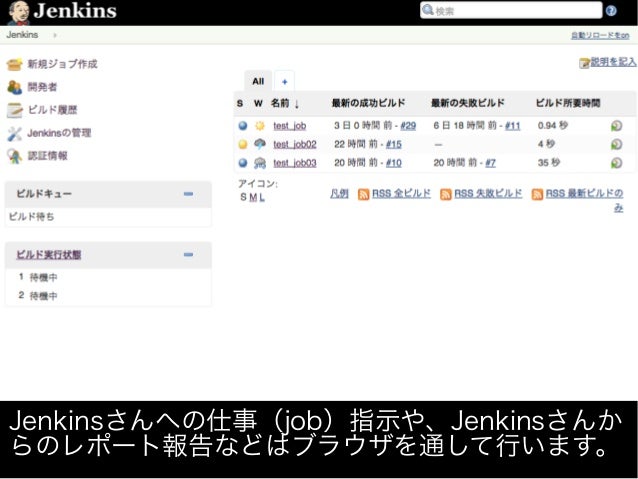Open RSS 全ビルド feed link

click(x=401, y=194)
